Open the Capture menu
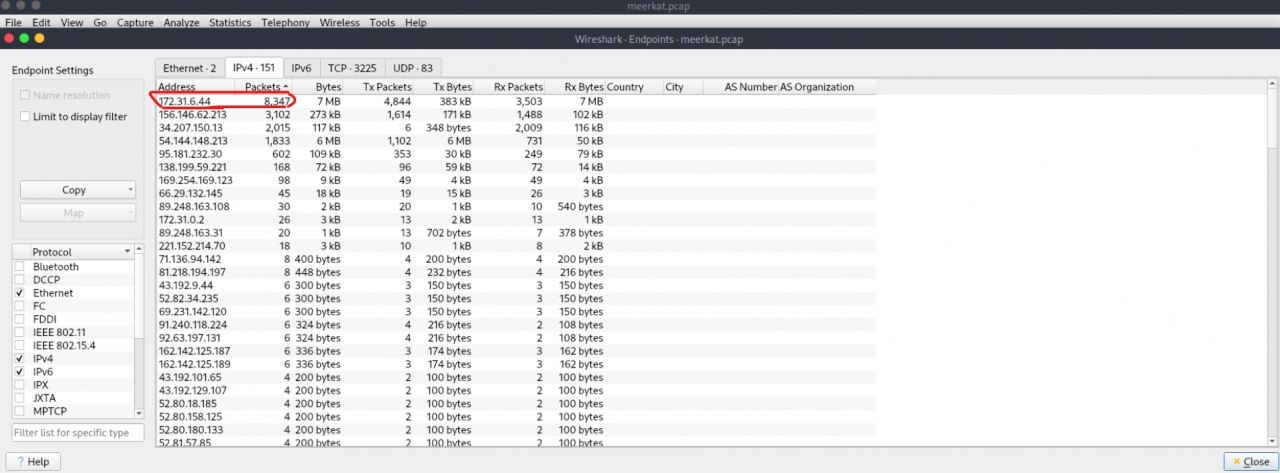Viewport: 1280px width, 473px height. pos(135,22)
